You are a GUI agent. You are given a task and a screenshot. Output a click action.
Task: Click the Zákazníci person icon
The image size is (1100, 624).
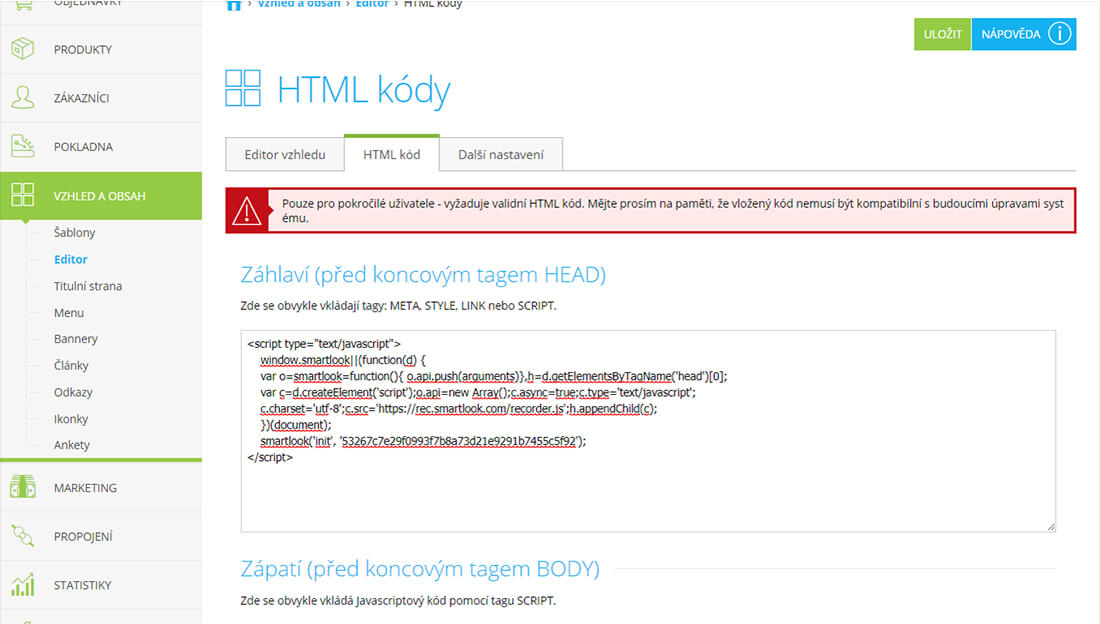[x=22, y=98]
